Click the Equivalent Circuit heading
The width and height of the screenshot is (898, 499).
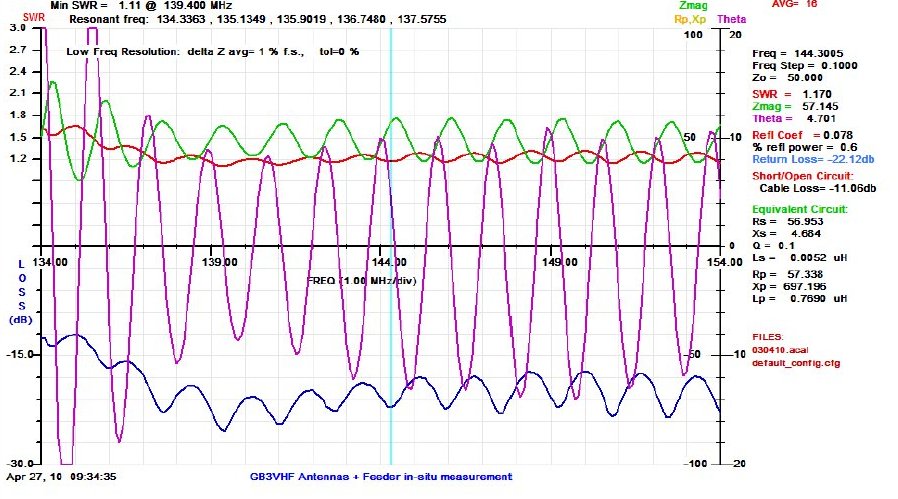pyautogui.click(x=802, y=209)
